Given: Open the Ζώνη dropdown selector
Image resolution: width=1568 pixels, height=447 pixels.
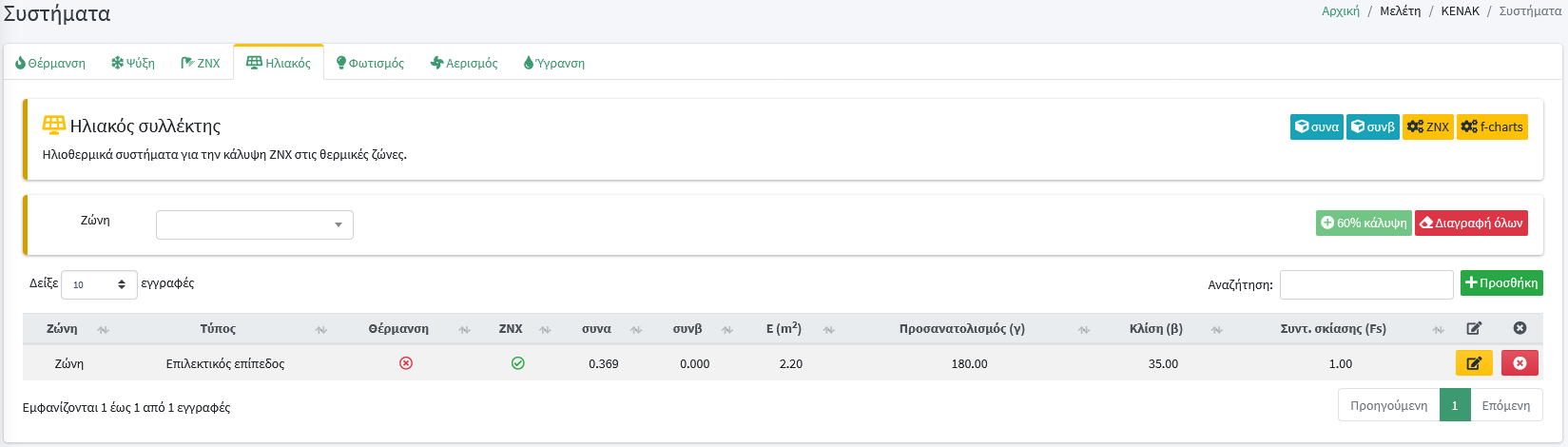Looking at the screenshot, I should pos(254,224).
